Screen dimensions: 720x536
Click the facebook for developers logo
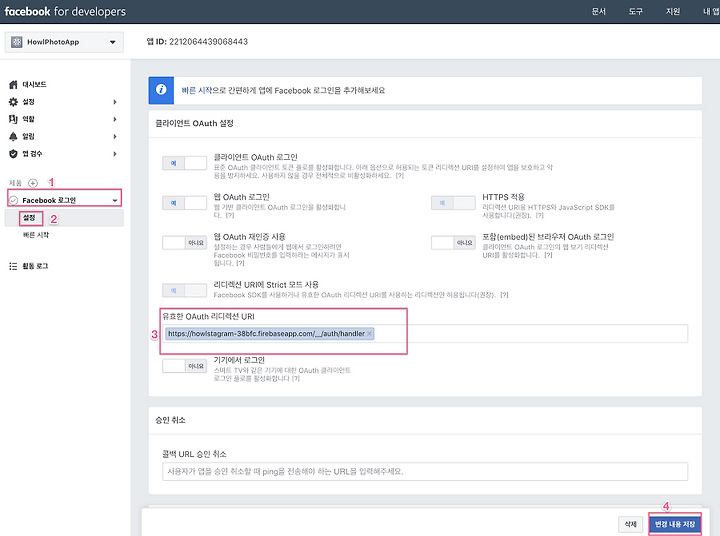(65, 11)
